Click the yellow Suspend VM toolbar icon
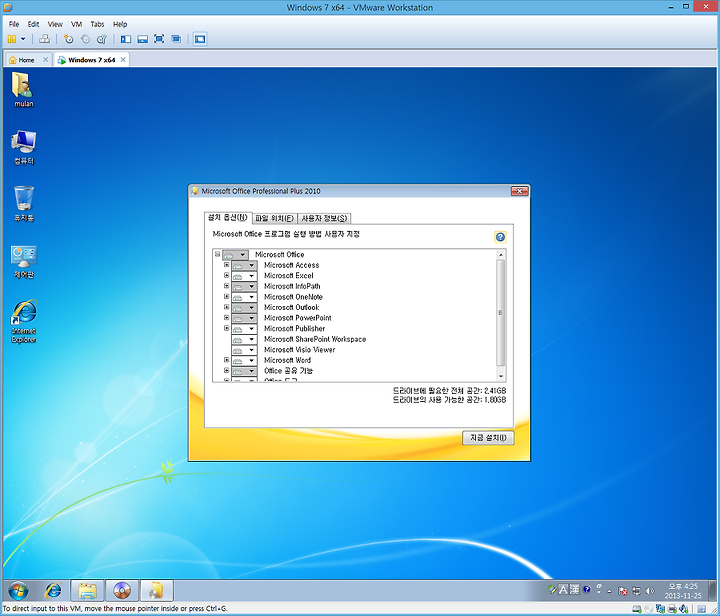 point(12,39)
